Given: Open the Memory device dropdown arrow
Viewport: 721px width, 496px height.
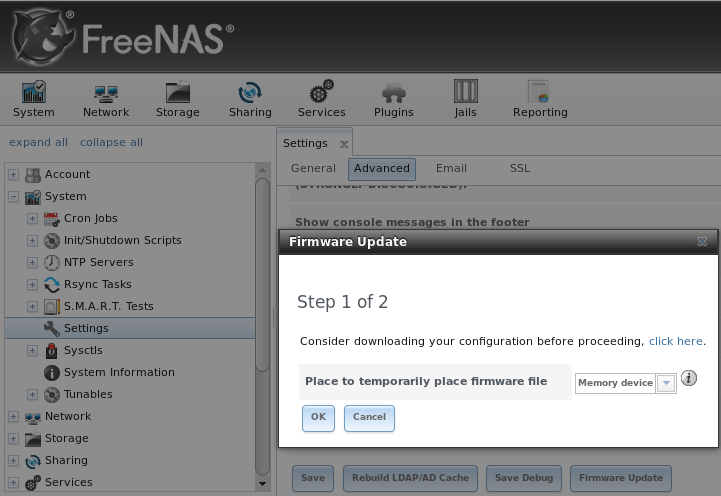Looking at the screenshot, I should pyautogui.click(x=666, y=383).
